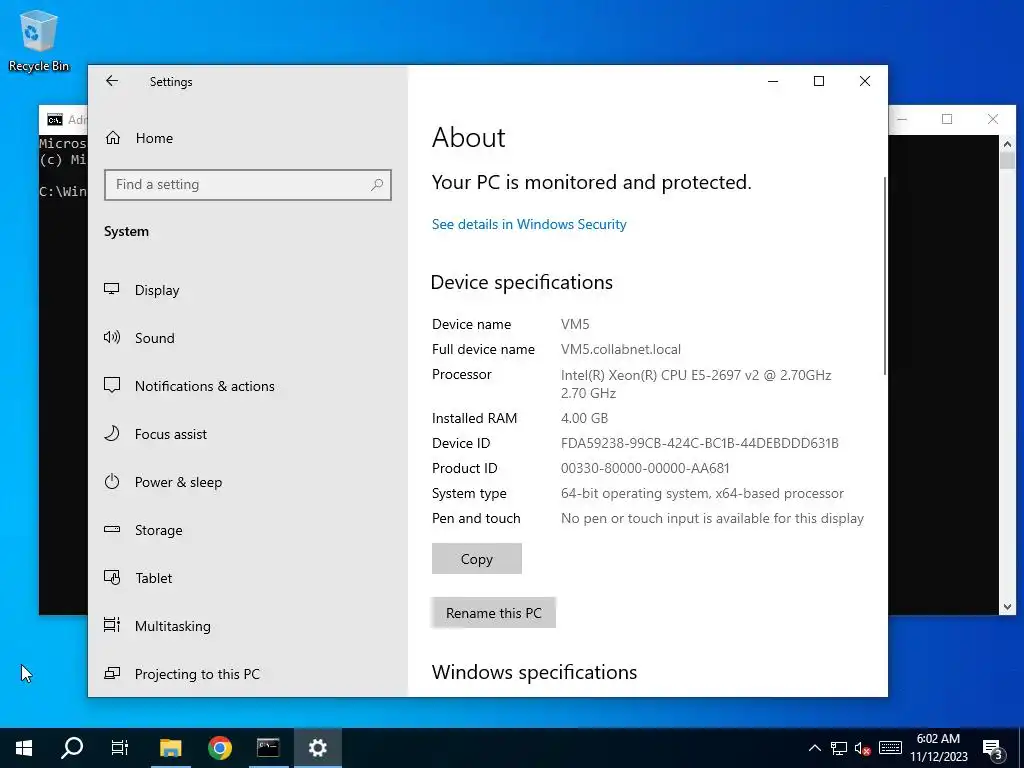Go back with the Settings back arrow
1024x768 pixels.
112,81
